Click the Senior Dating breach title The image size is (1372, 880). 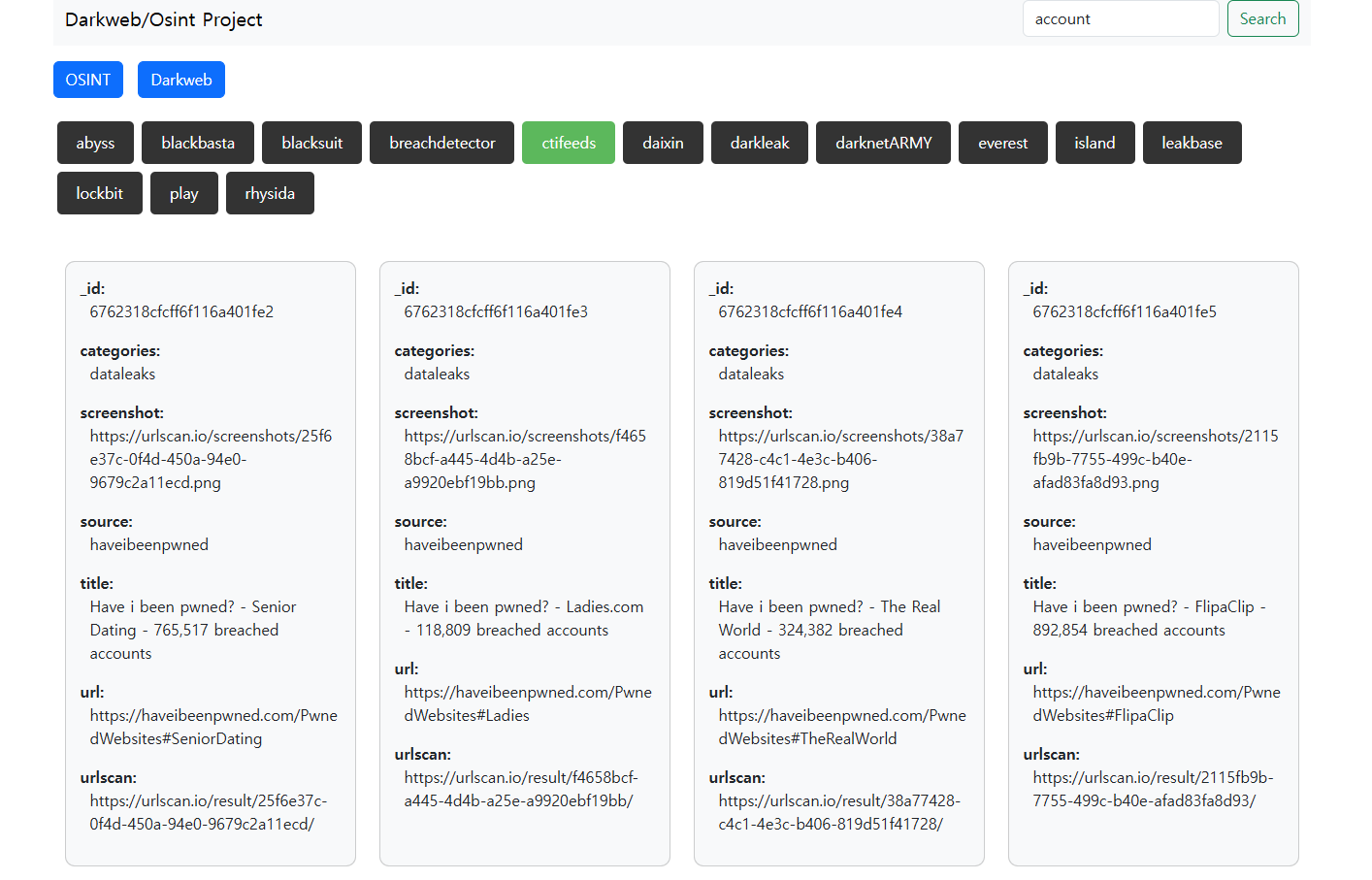click(192, 630)
